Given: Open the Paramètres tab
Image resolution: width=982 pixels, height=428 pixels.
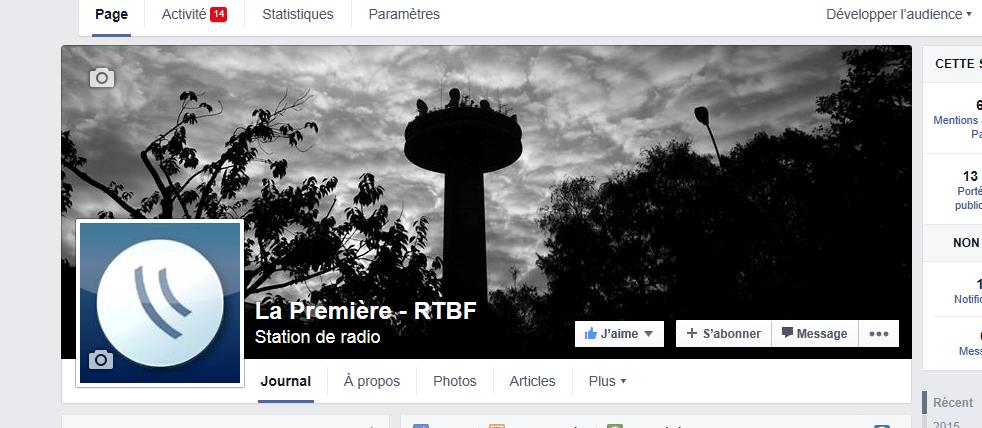Looking at the screenshot, I should click(x=404, y=14).
